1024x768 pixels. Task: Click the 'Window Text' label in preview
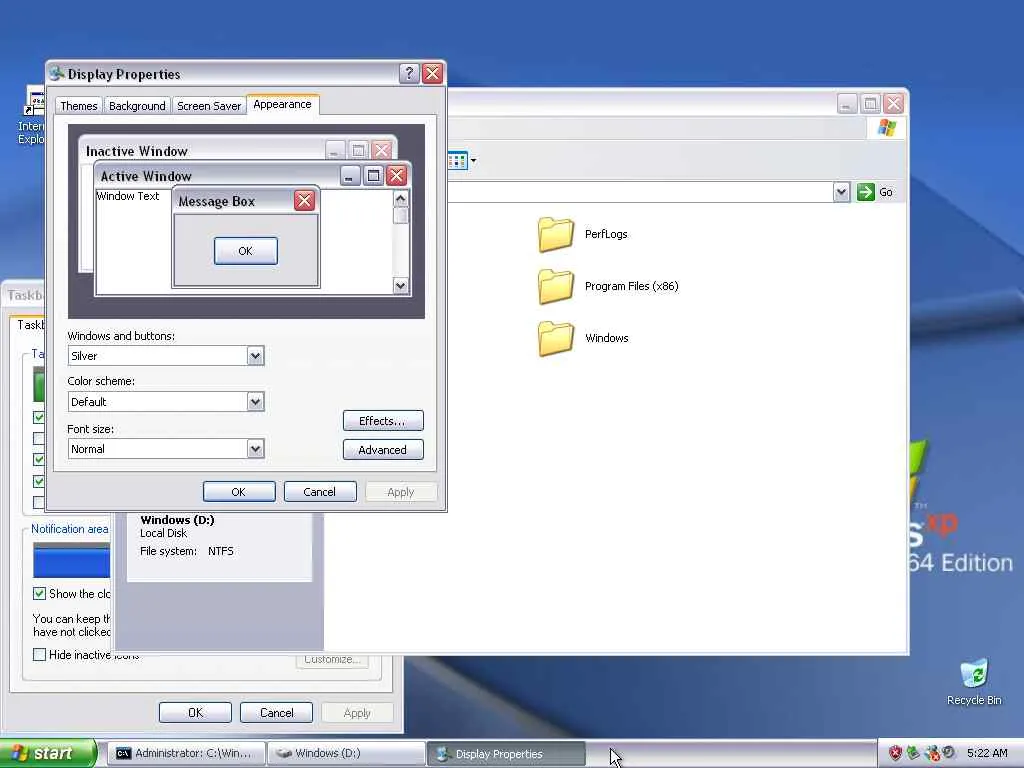pyautogui.click(x=128, y=196)
